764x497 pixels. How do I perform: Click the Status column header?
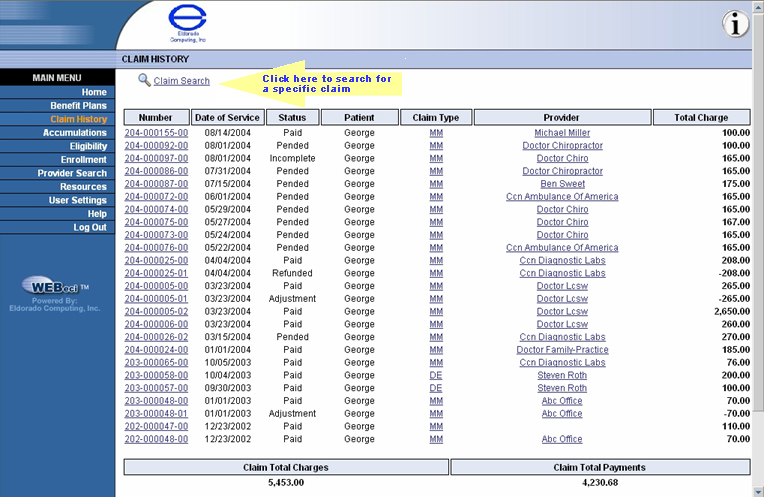click(x=292, y=117)
